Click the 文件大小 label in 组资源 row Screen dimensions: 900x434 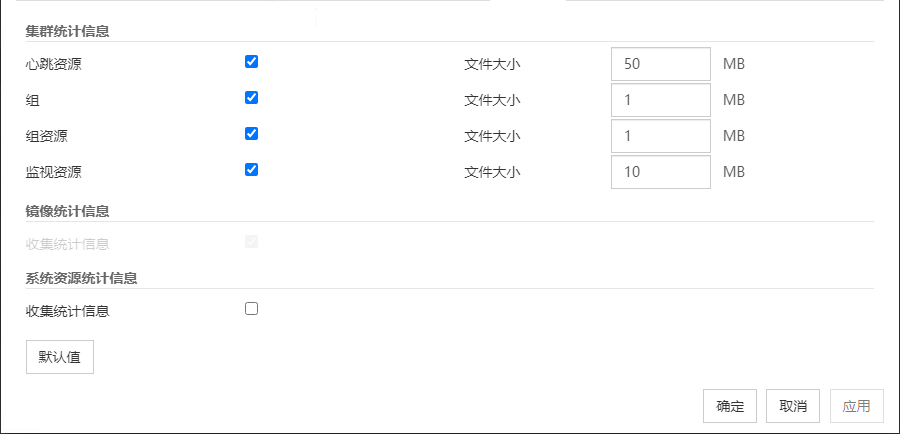coord(493,136)
